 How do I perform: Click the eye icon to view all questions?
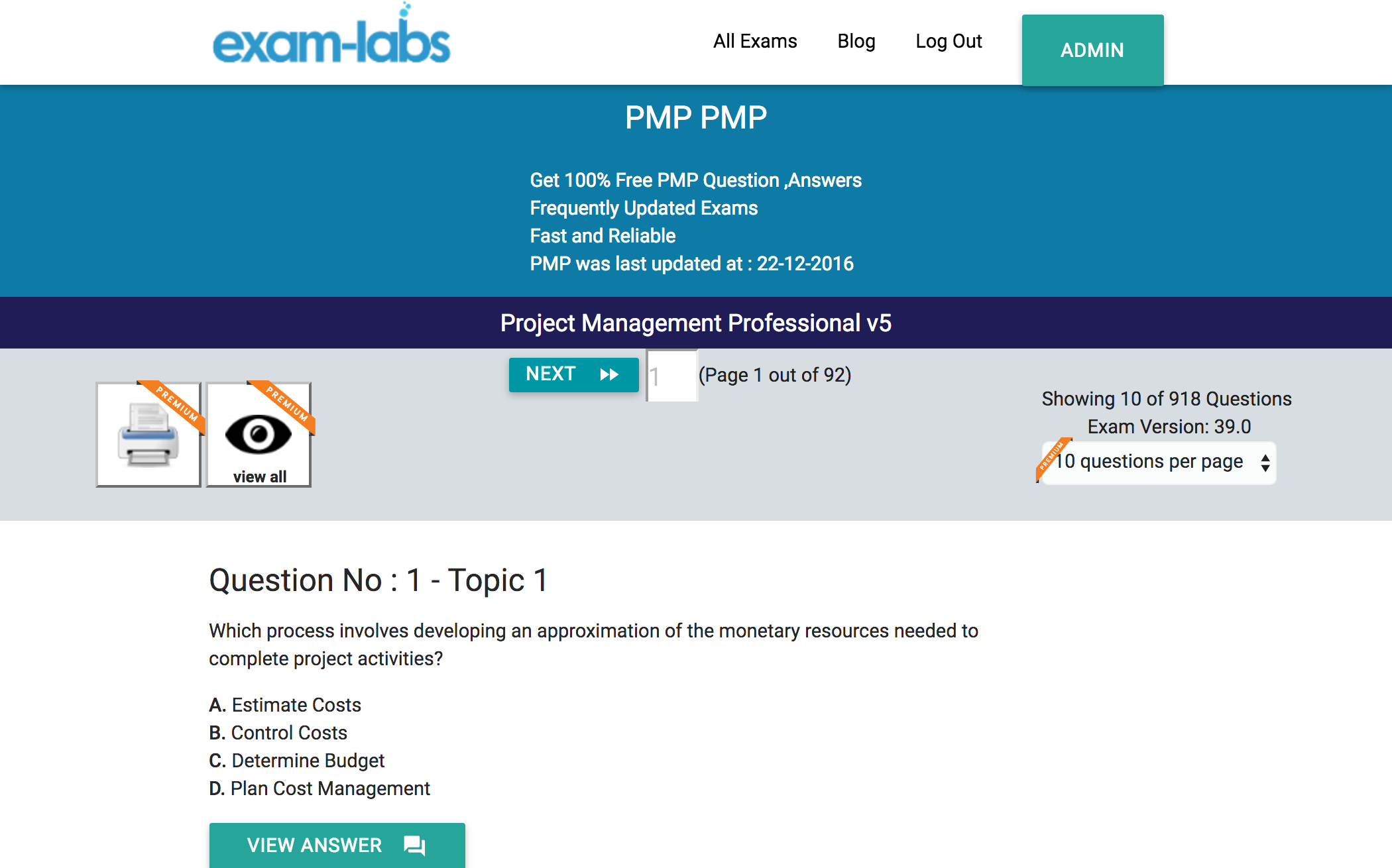[258, 430]
